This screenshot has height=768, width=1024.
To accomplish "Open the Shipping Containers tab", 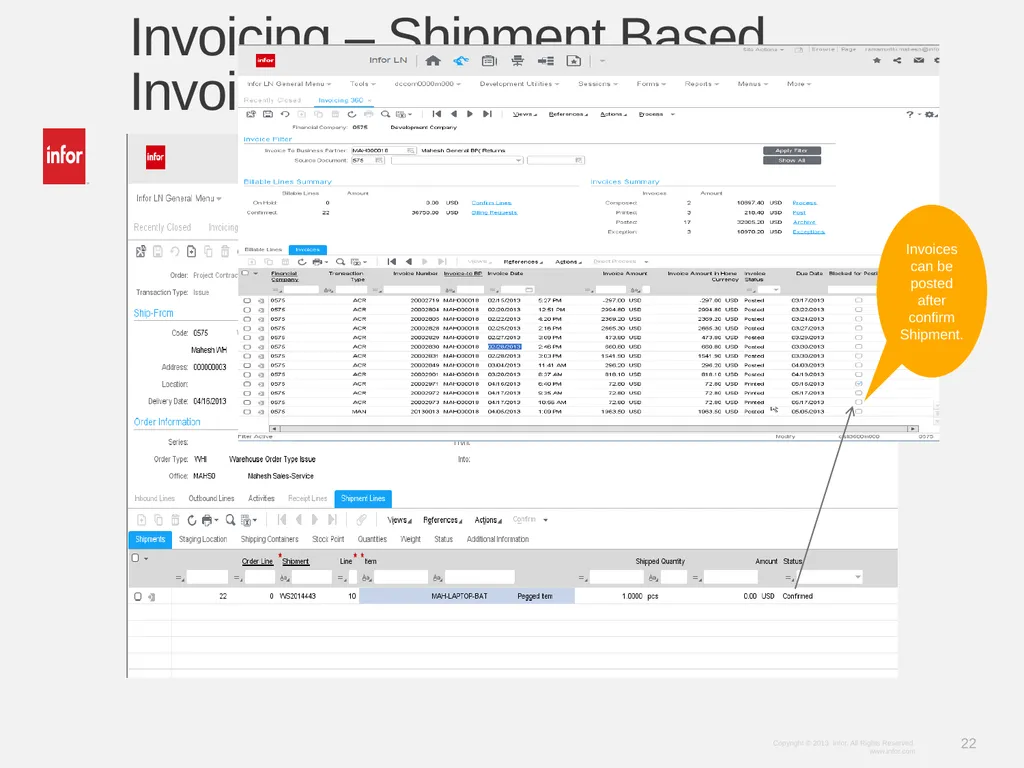I will (269, 539).
